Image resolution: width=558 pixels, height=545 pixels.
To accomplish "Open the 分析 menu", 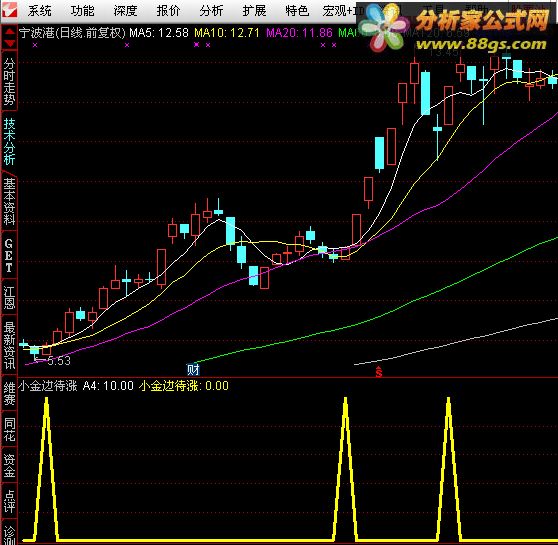I will point(211,11).
